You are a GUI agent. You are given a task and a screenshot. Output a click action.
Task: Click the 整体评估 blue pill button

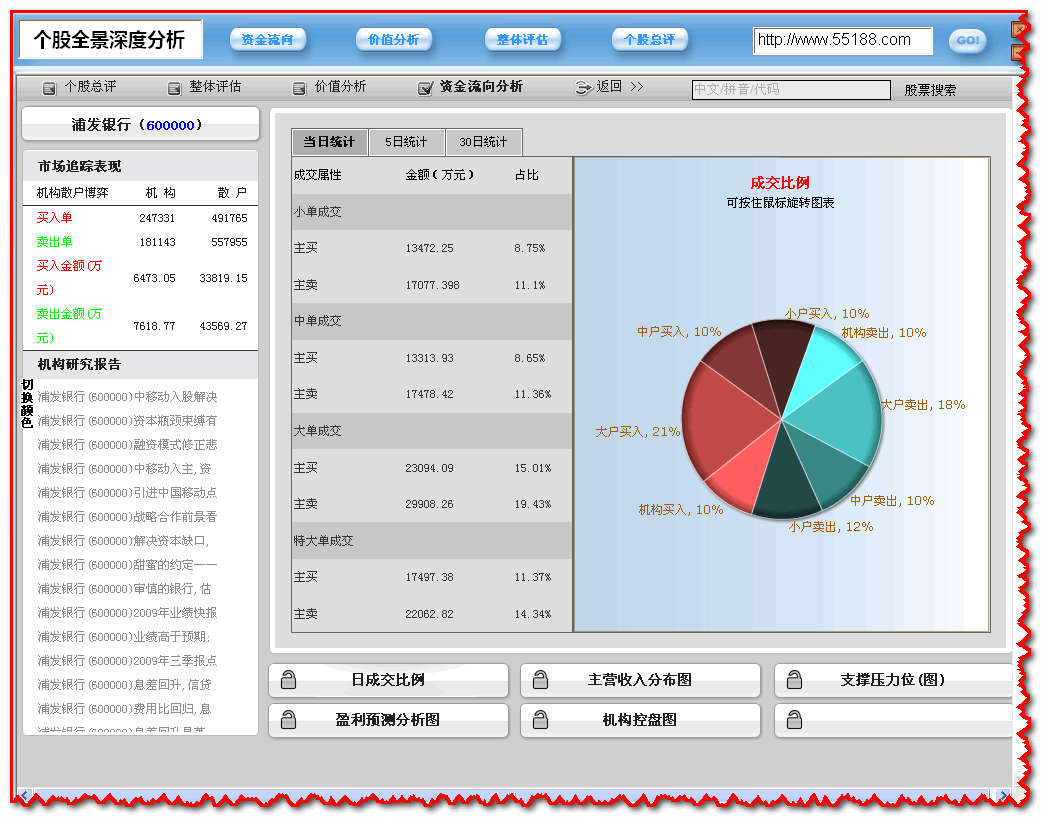[x=522, y=40]
